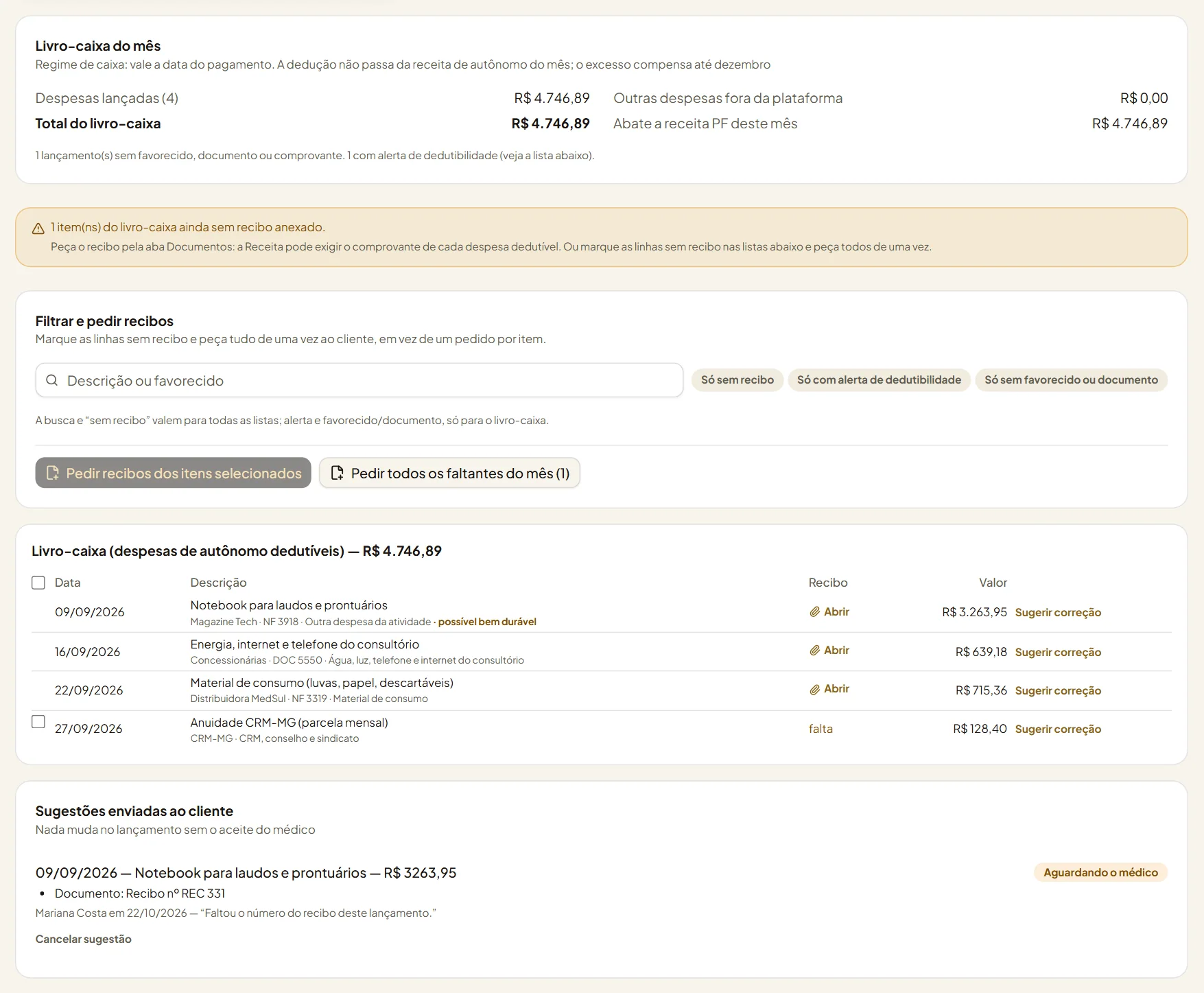The image size is (1204, 993).
Task: Open Abrir receipt for Material de consumo
Action: 829,689
